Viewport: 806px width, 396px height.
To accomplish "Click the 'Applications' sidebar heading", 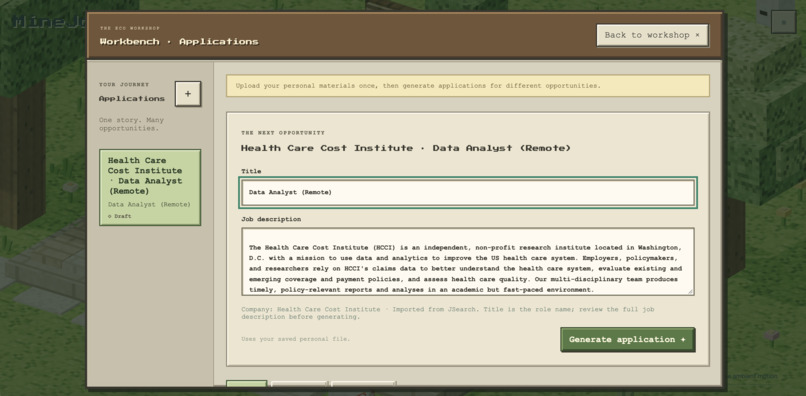I will [x=132, y=98].
